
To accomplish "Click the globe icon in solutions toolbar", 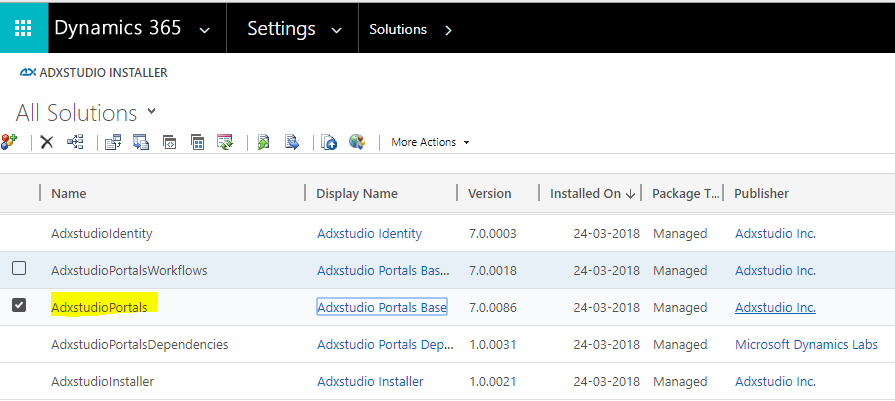I will coord(357,142).
